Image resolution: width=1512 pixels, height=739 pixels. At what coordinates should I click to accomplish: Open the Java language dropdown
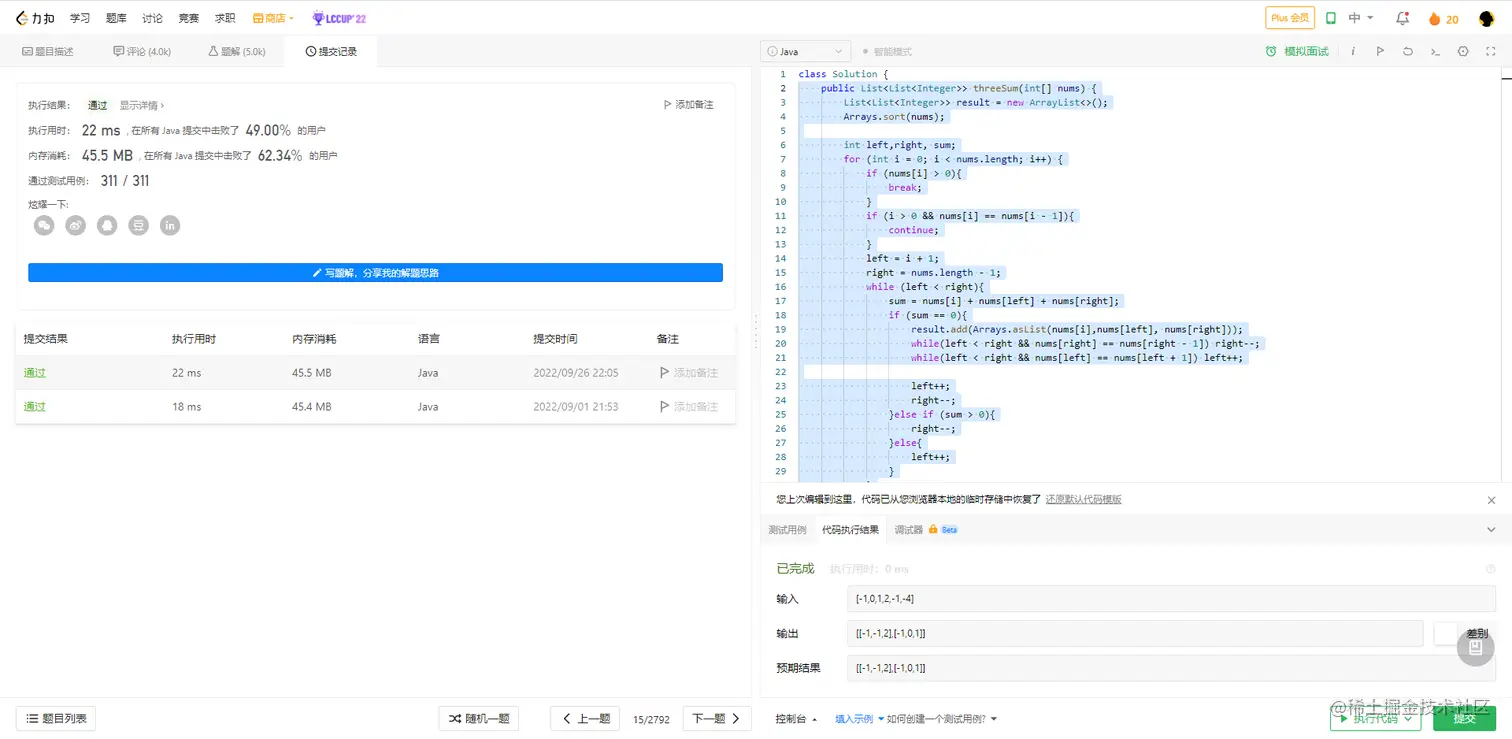[x=806, y=51]
